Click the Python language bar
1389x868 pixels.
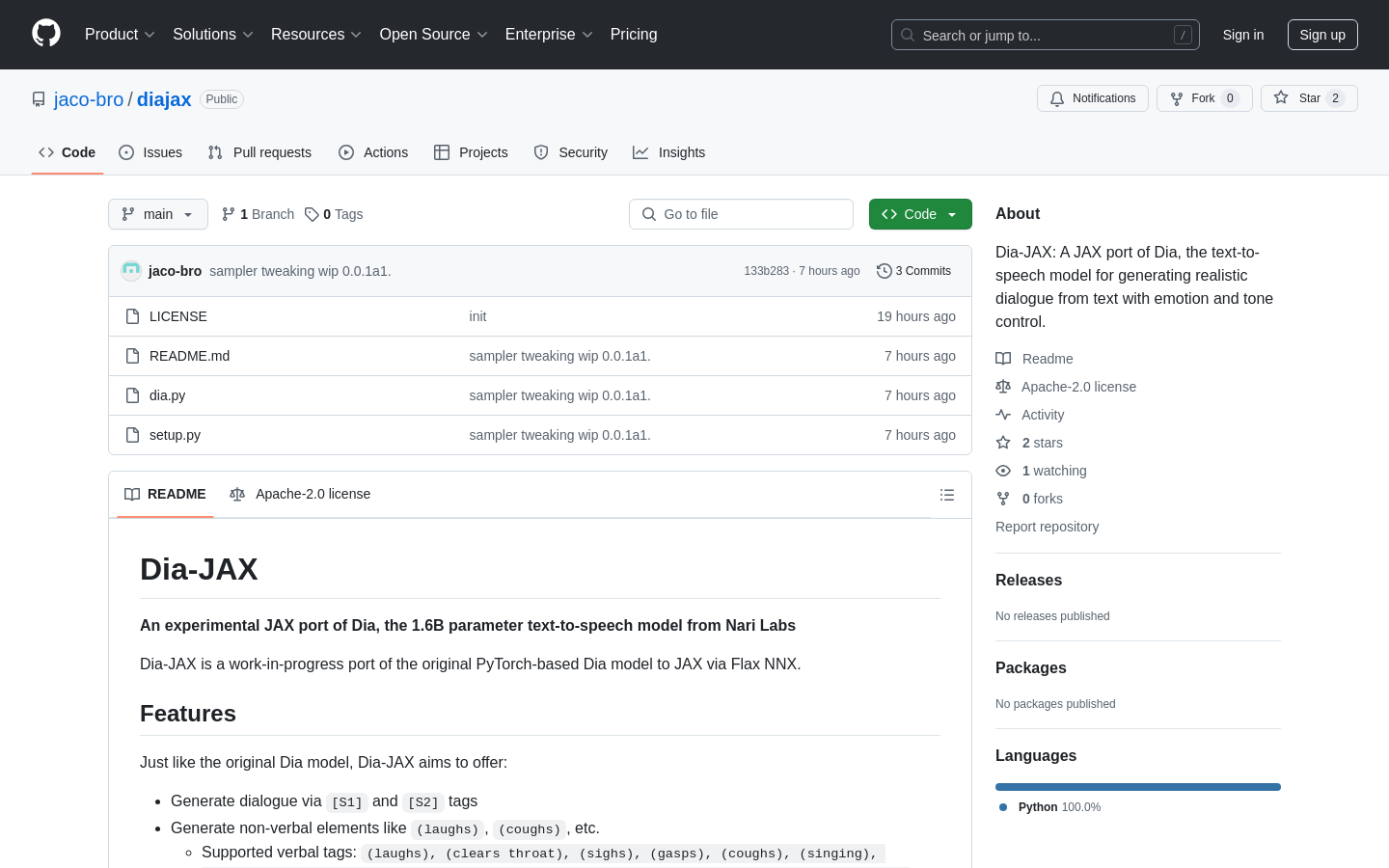tap(1138, 787)
